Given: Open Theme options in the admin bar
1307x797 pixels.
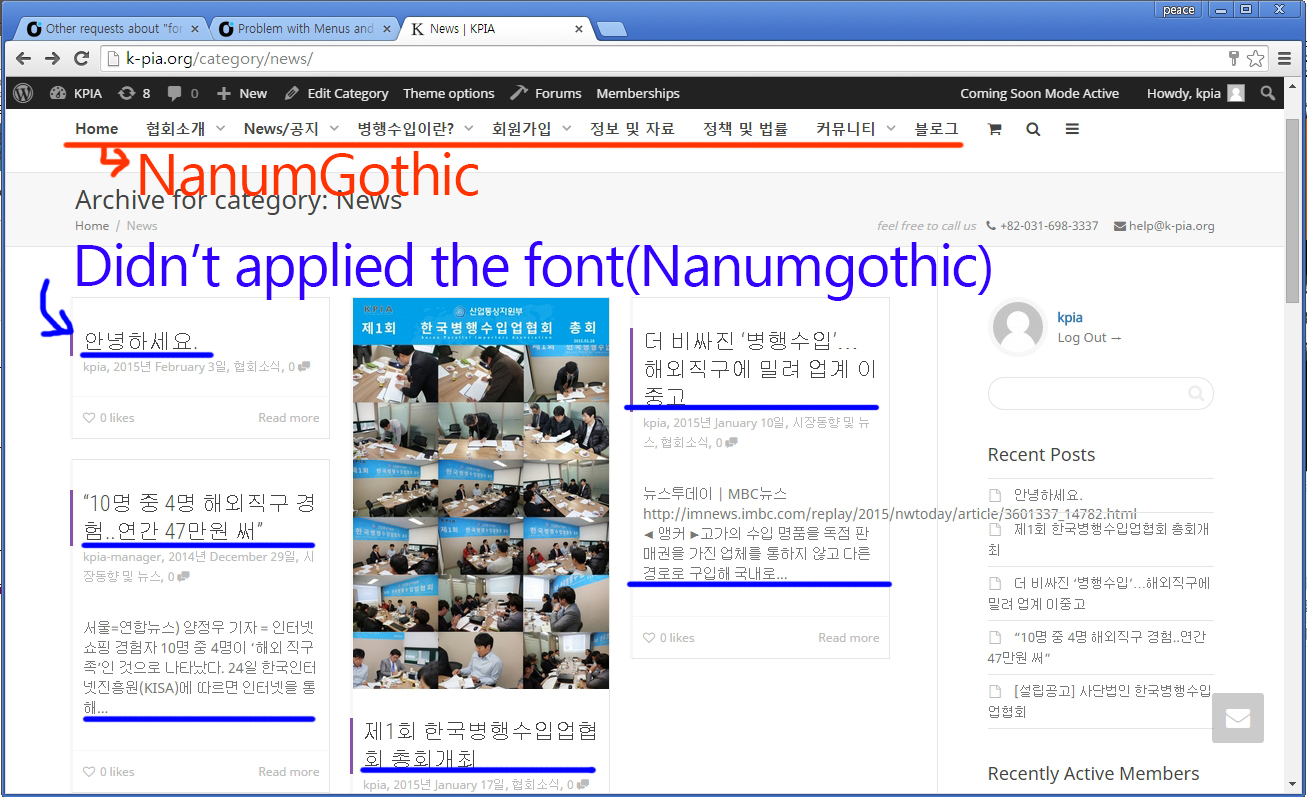Looking at the screenshot, I should click(448, 93).
